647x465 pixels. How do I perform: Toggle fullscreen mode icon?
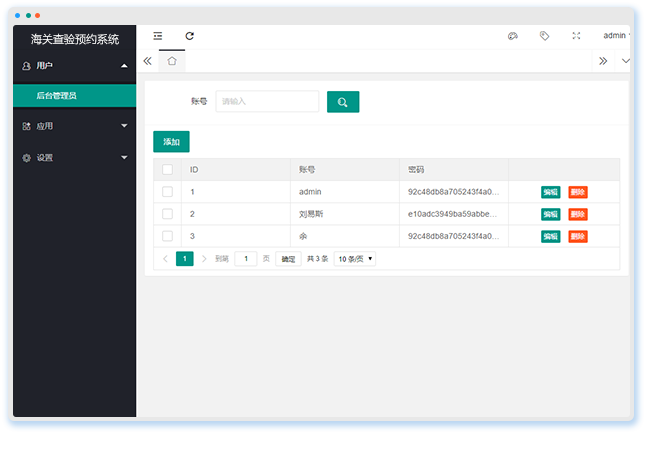576,36
